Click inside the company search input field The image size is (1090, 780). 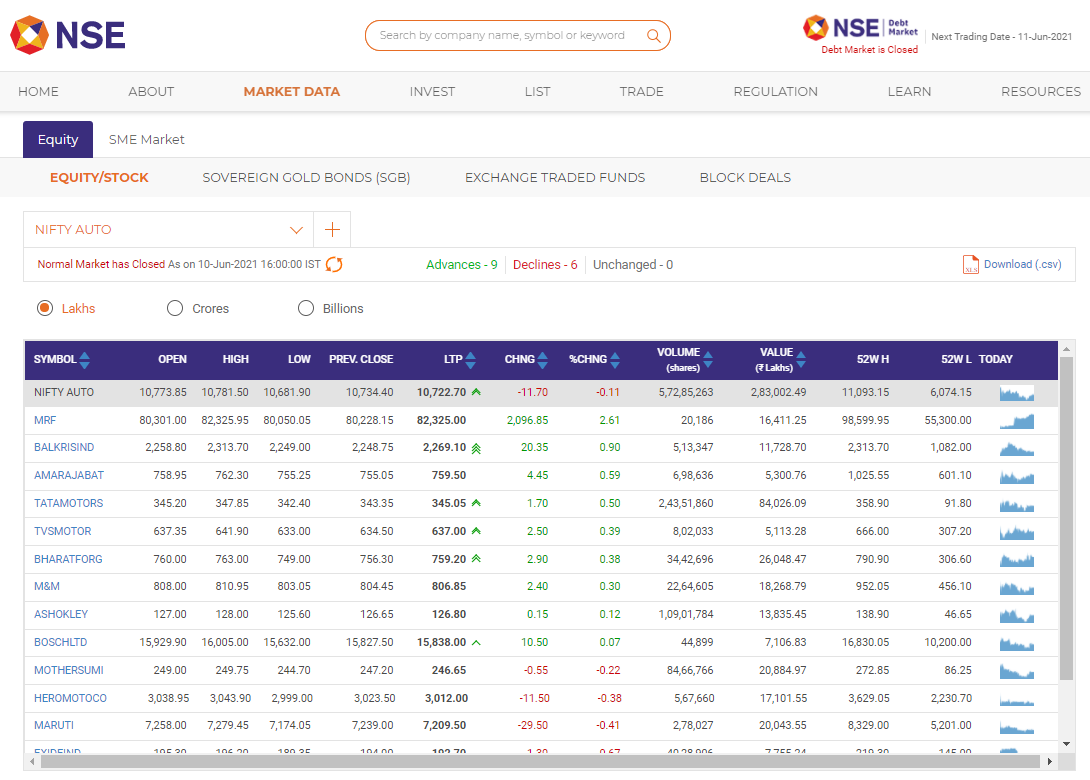[x=500, y=35]
